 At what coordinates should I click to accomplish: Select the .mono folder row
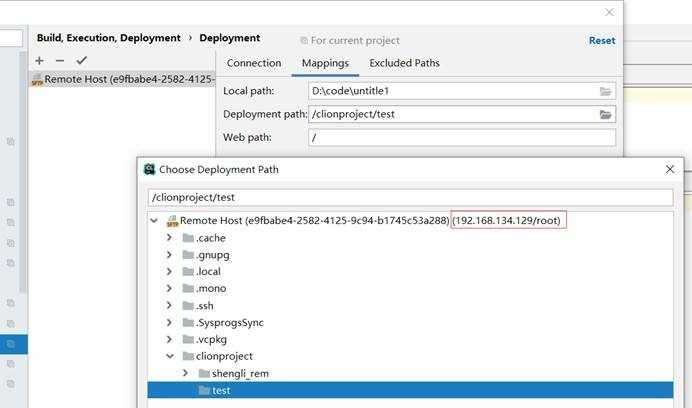coord(410,288)
